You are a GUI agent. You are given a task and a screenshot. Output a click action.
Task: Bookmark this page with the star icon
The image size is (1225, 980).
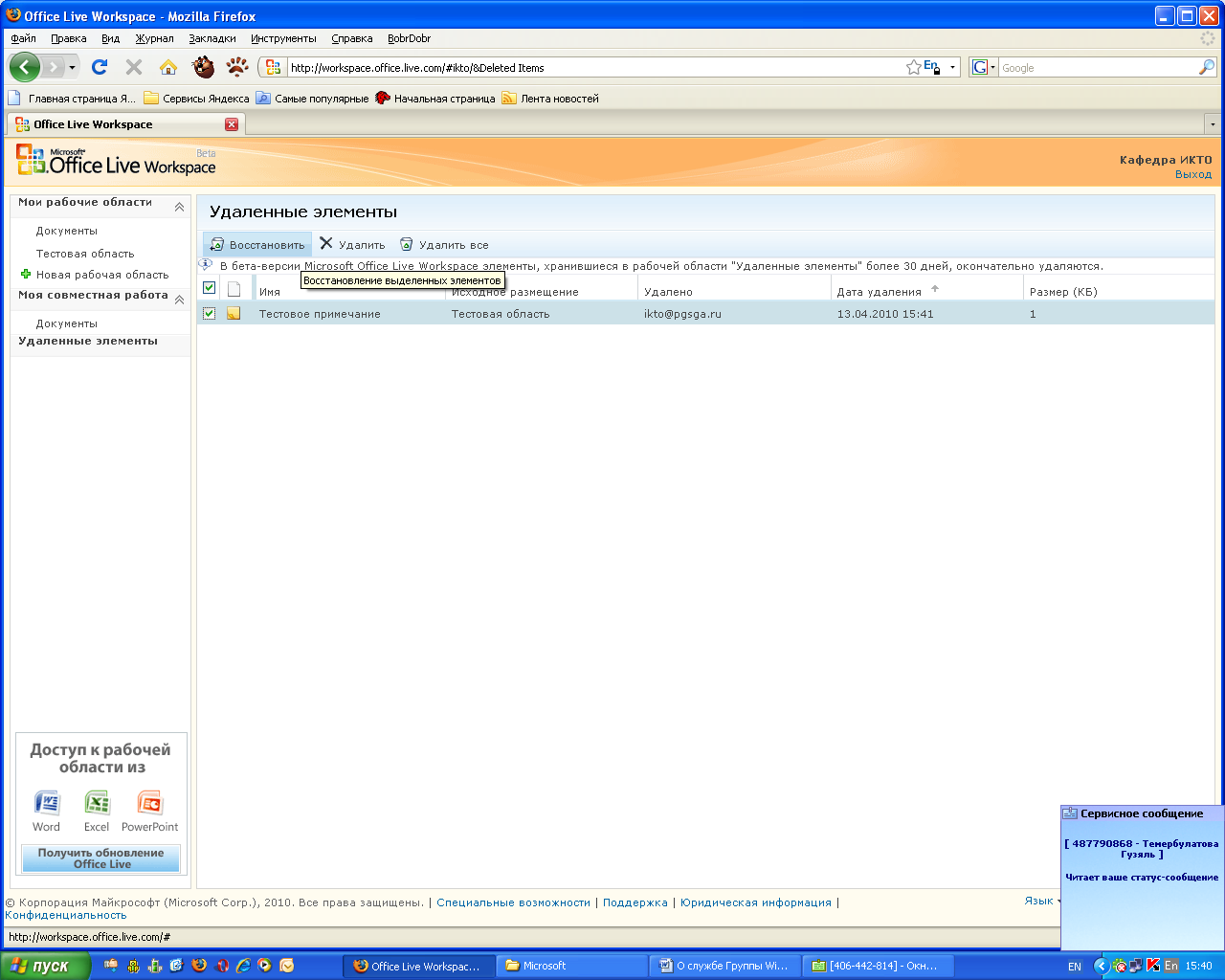pyautogui.click(x=914, y=67)
